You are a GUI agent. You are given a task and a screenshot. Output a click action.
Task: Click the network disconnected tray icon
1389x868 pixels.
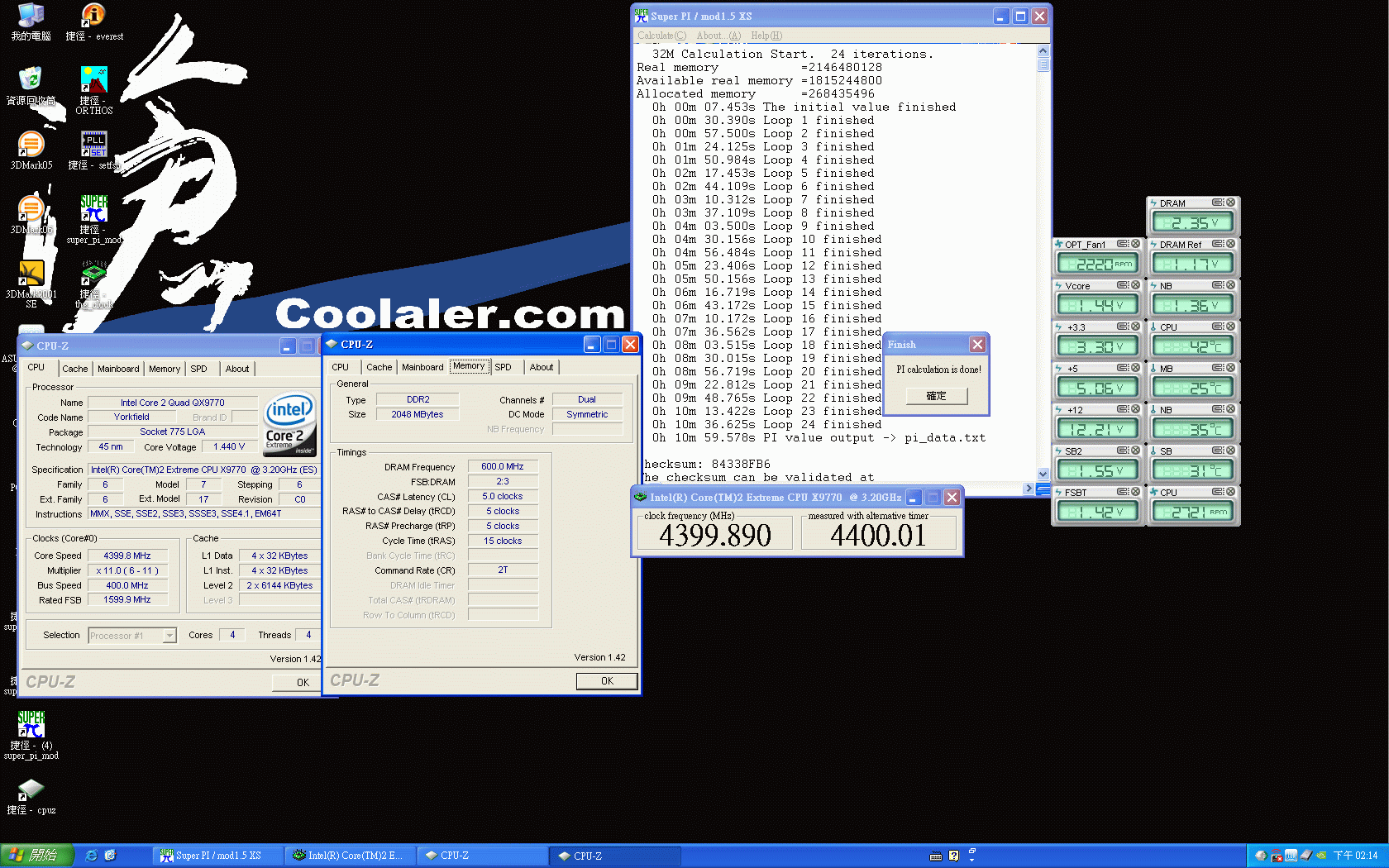[1277, 856]
